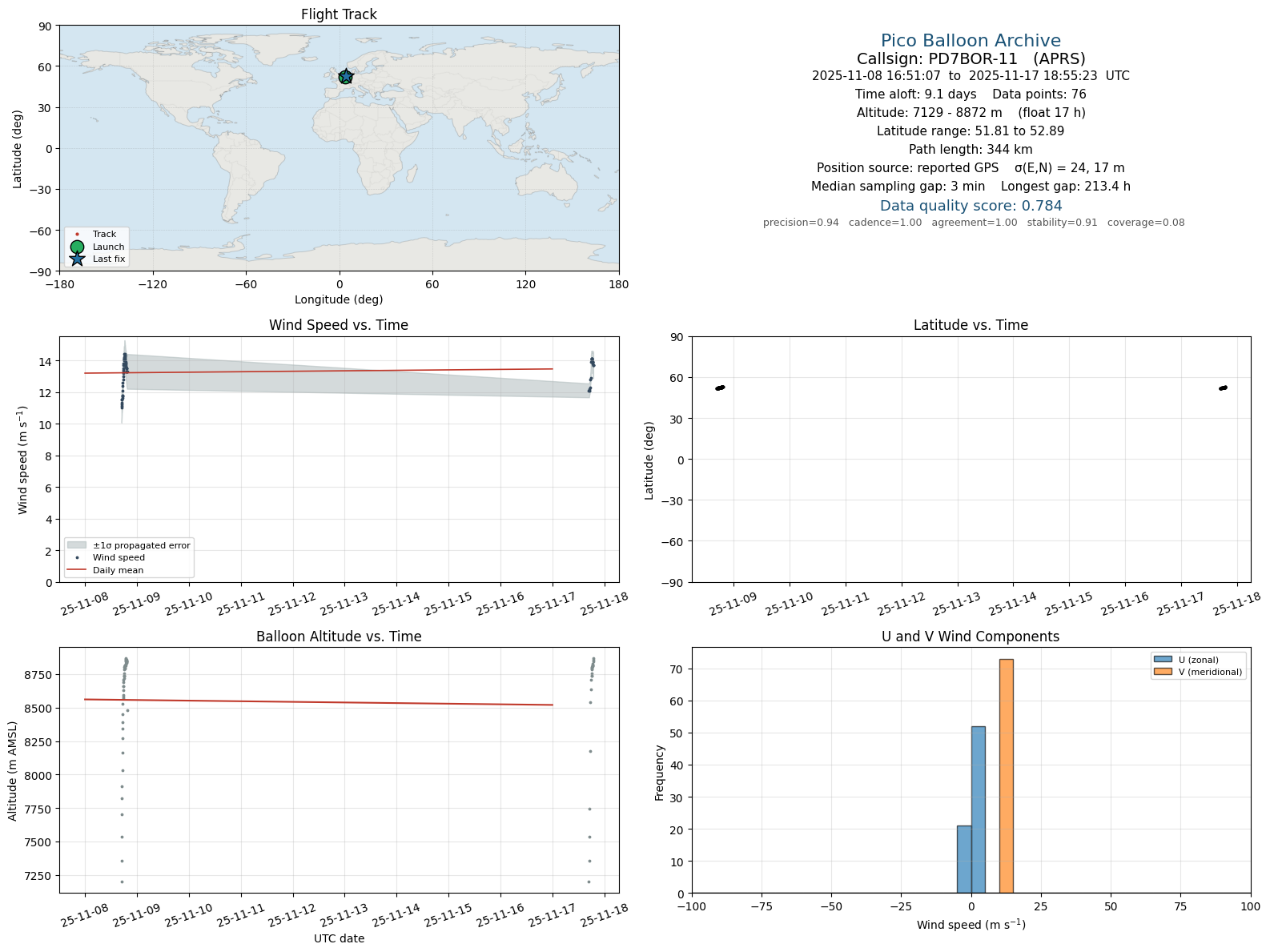Click the shorter blue U histogram bar
Image resolution: width=1270 pixels, height=952 pixels.
tap(964, 859)
